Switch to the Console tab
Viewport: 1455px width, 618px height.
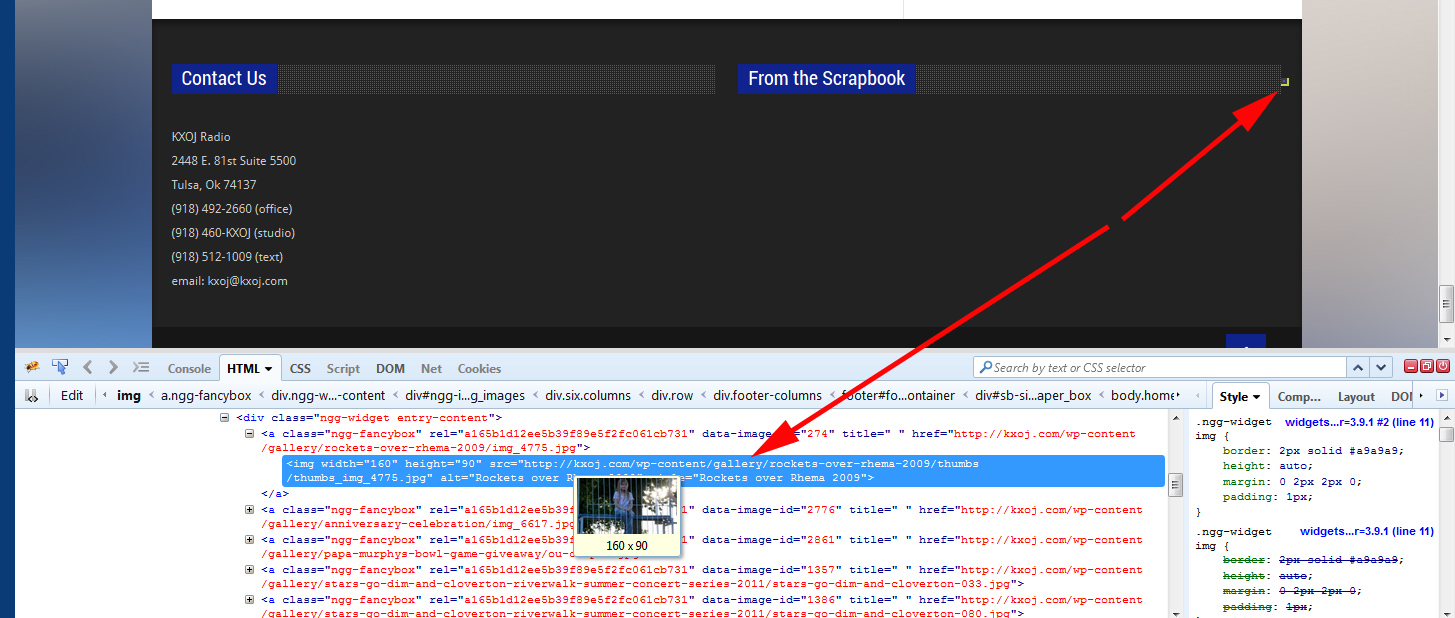tap(189, 369)
